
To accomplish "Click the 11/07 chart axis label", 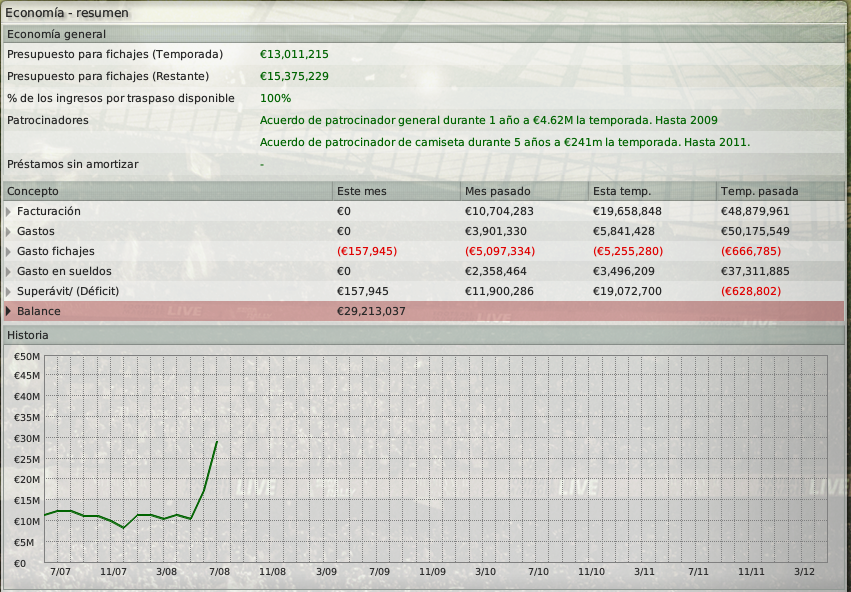I will click(x=113, y=572).
